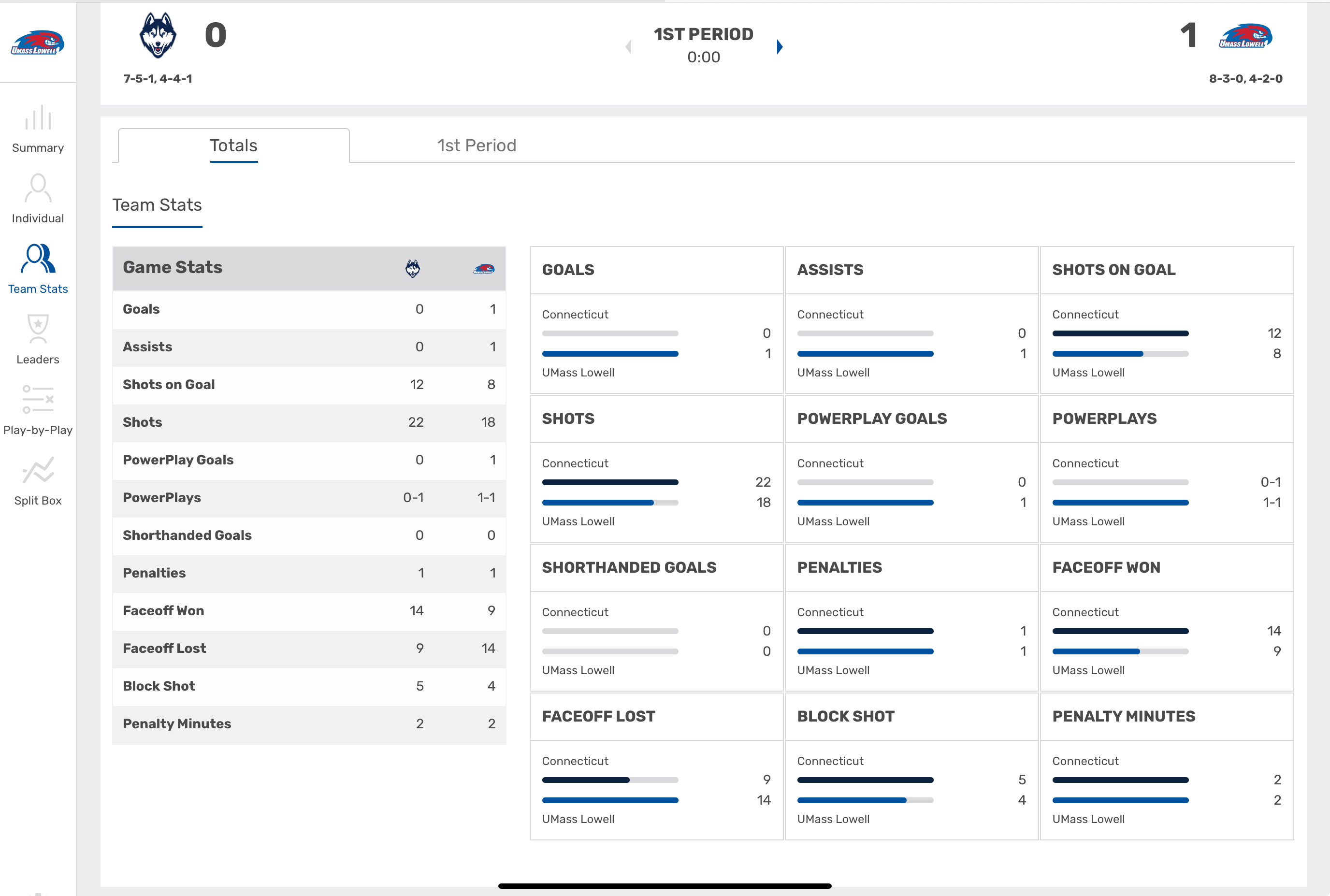Viewport: 1330px width, 896px height.
Task: Click UMass Lowell's score 1 in scoreboard
Action: coord(1189,35)
